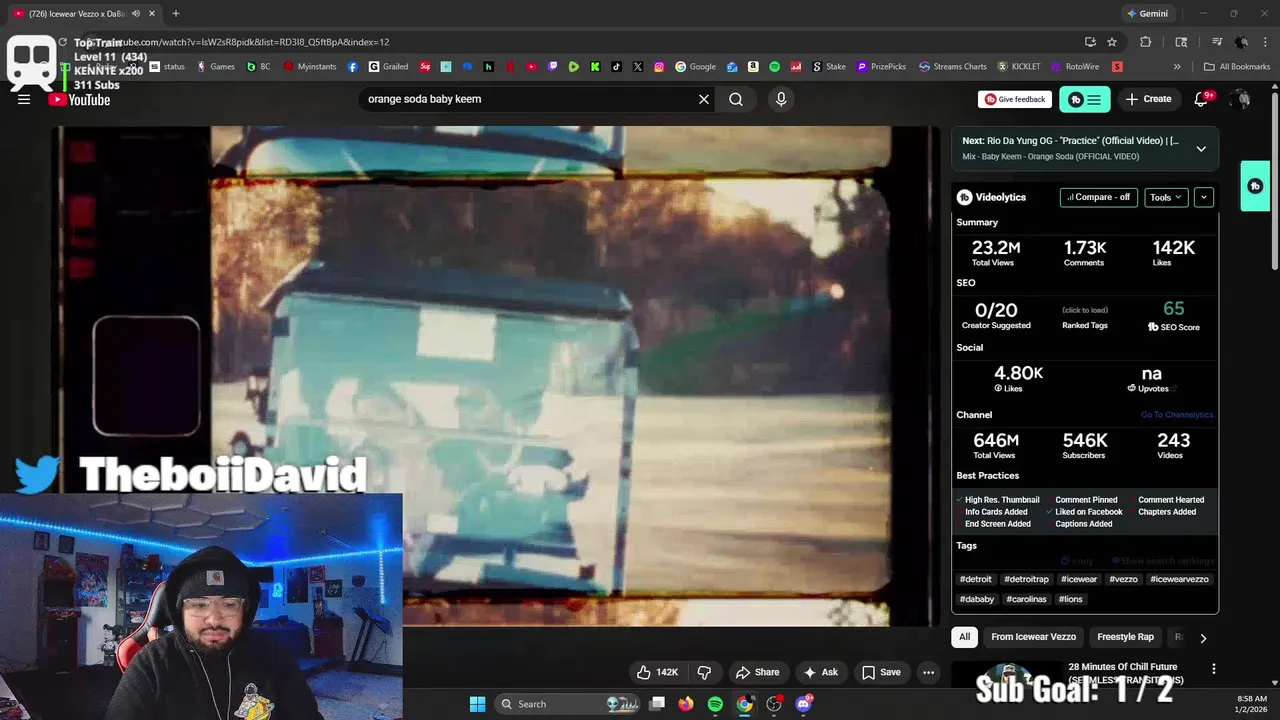Image resolution: width=1280 pixels, height=720 pixels.
Task: Open more actions three-dot menu under the video
Action: coord(928,672)
